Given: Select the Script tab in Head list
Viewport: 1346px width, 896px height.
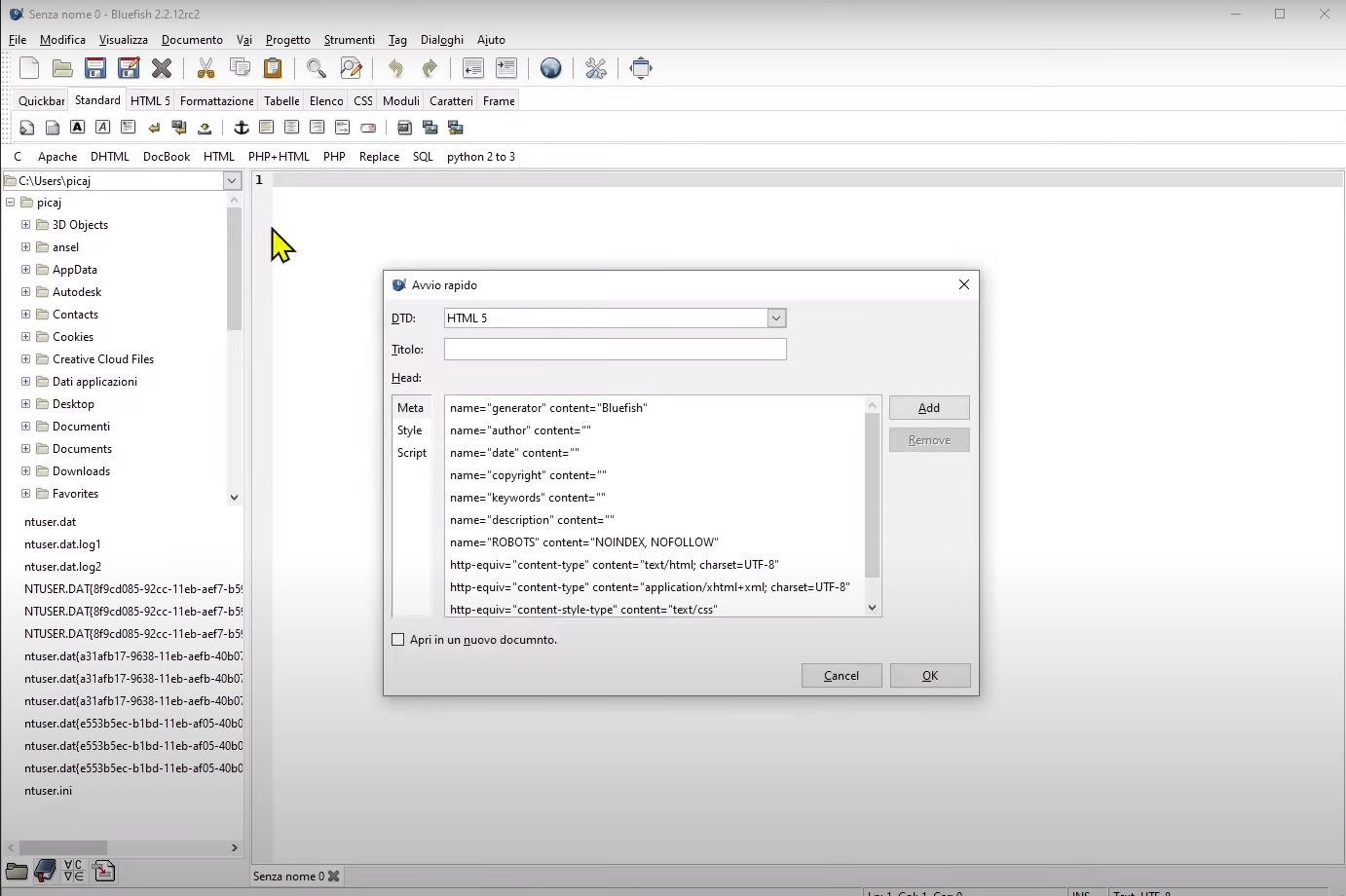Looking at the screenshot, I should (412, 453).
